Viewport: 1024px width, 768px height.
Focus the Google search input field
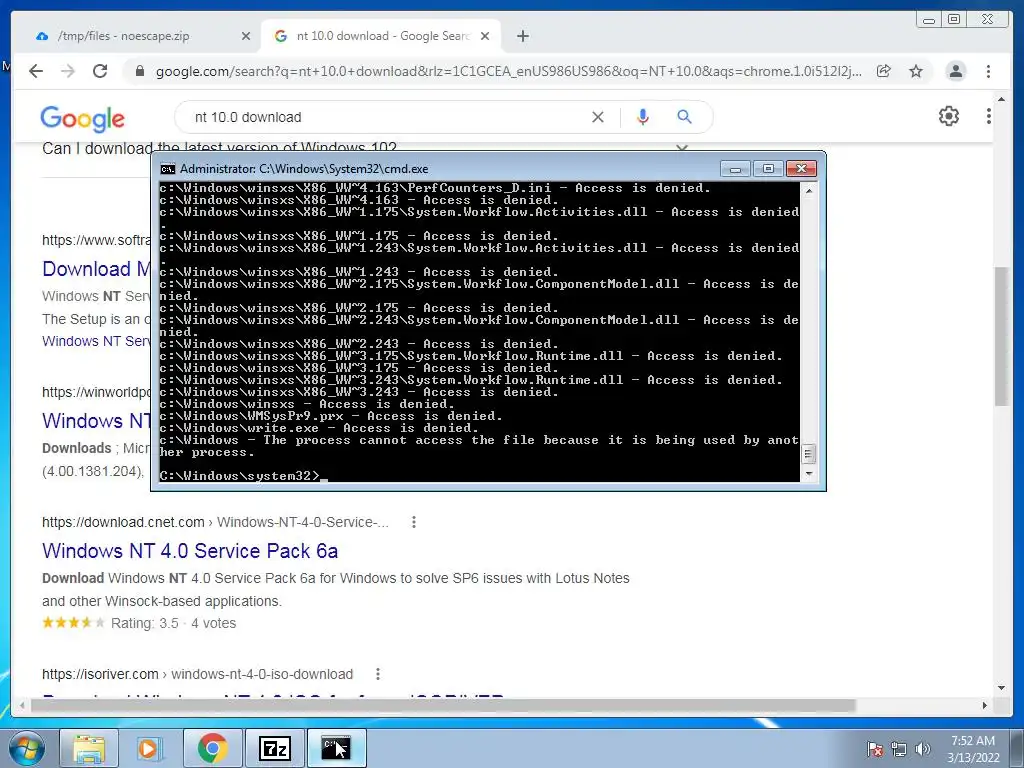pyautogui.click(x=385, y=117)
